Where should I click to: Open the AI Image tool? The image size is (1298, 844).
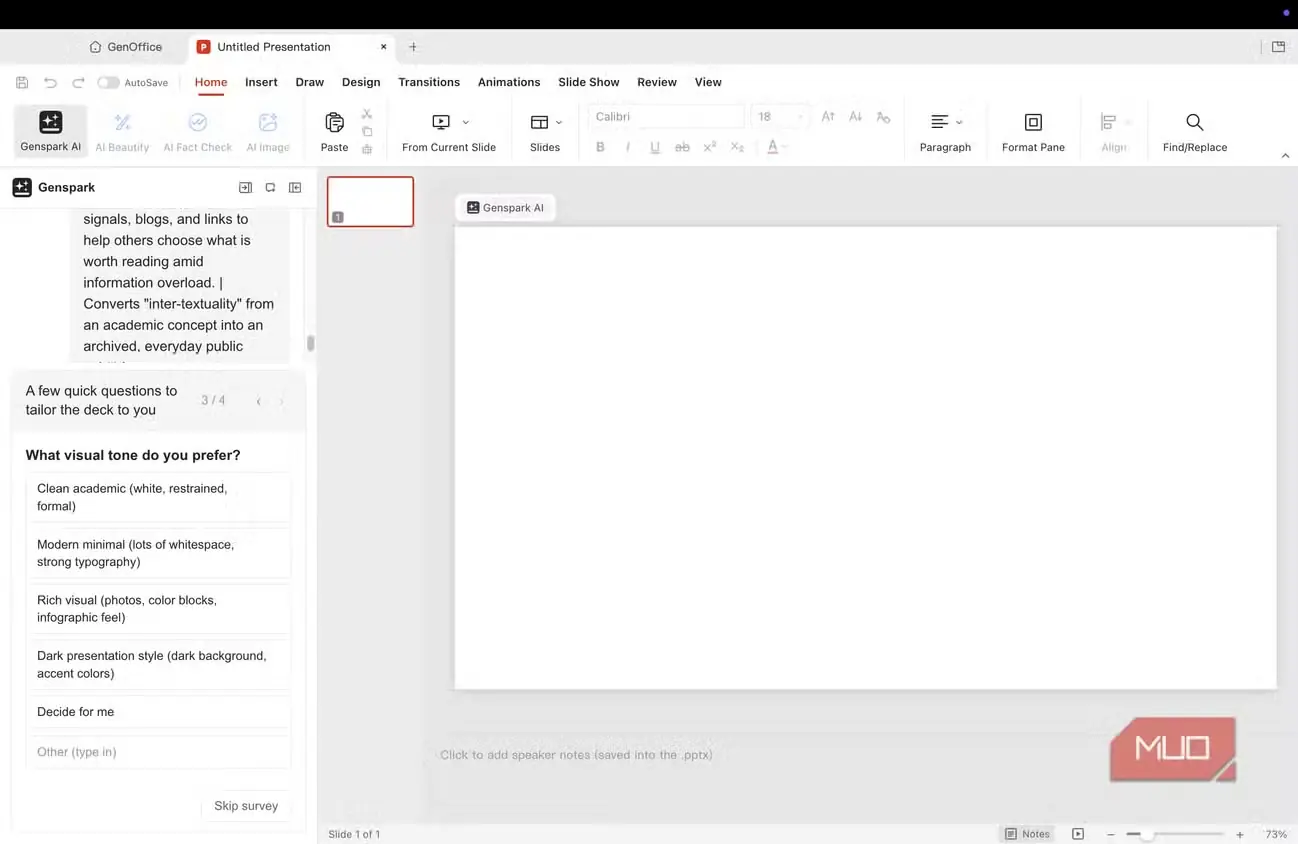click(x=268, y=131)
